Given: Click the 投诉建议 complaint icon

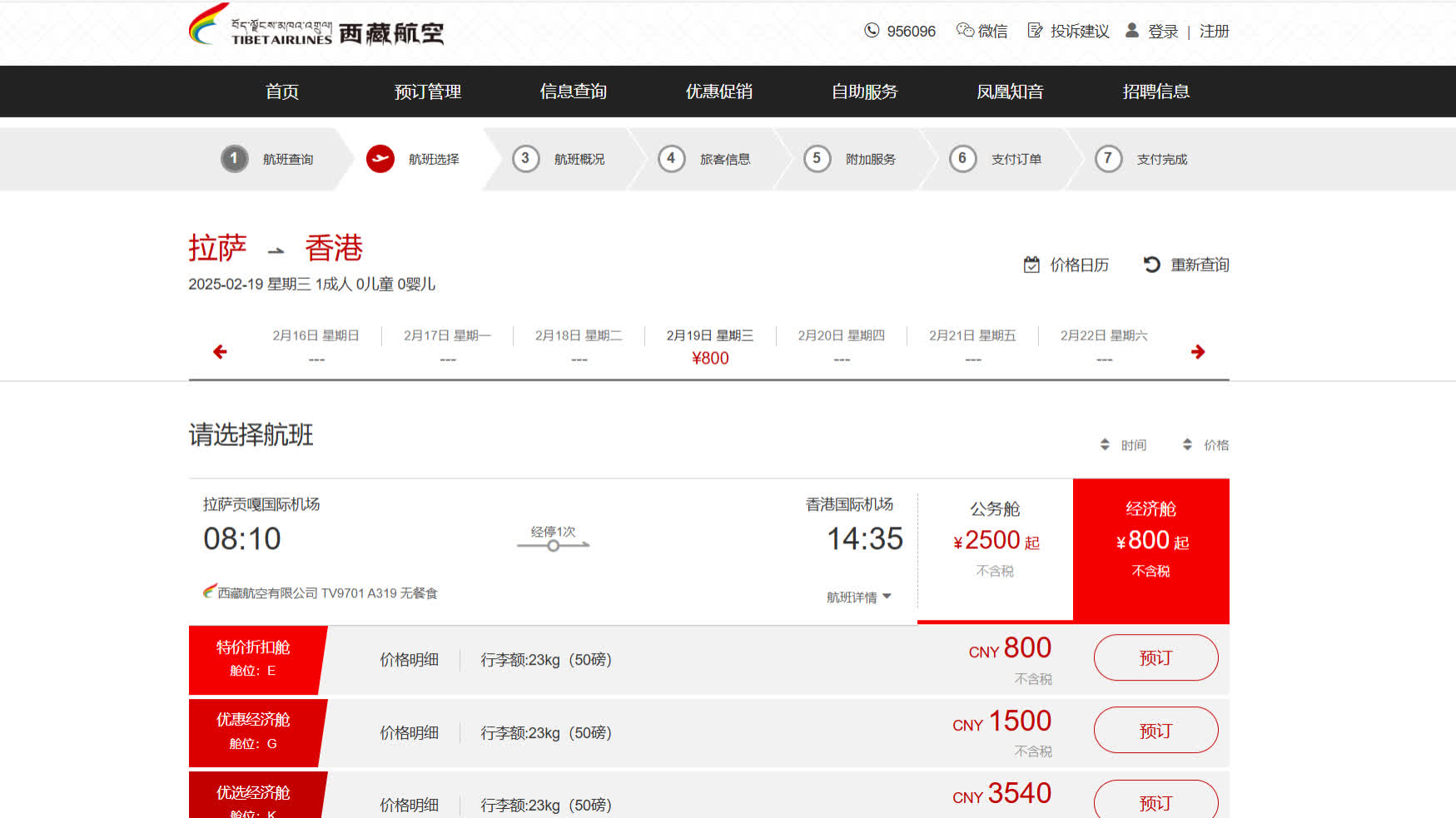Looking at the screenshot, I should click(x=1035, y=31).
